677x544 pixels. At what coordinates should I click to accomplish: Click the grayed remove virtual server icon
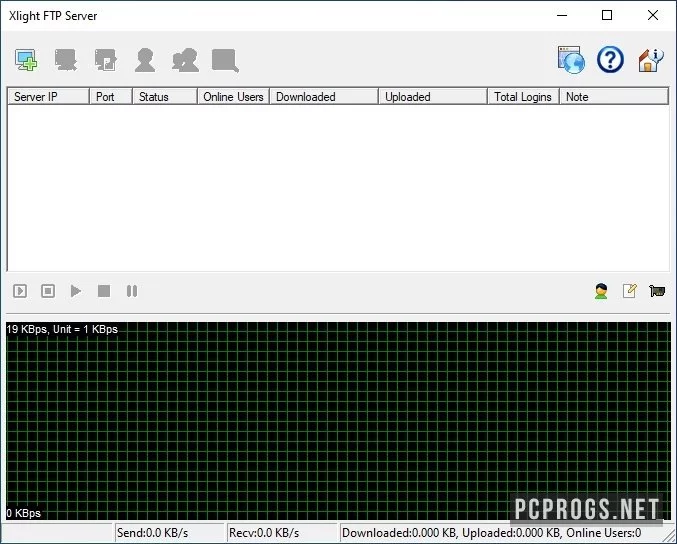coord(66,60)
